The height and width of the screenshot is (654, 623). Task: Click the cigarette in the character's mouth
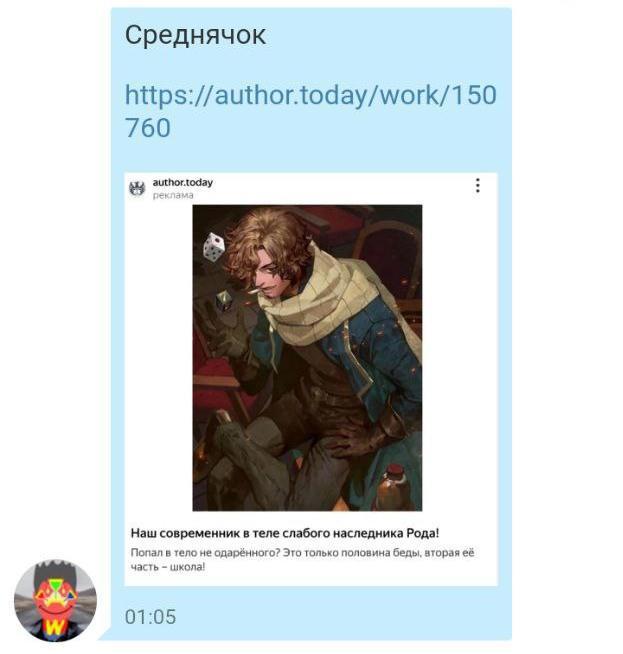(x=254, y=290)
